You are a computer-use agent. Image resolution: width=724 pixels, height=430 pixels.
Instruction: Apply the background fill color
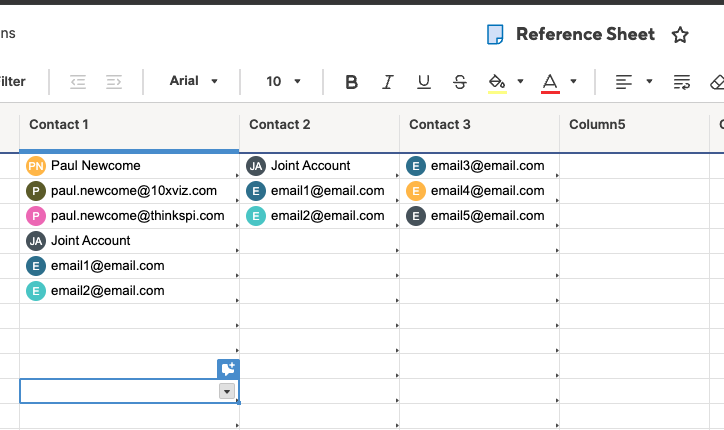[x=497, y=83]
